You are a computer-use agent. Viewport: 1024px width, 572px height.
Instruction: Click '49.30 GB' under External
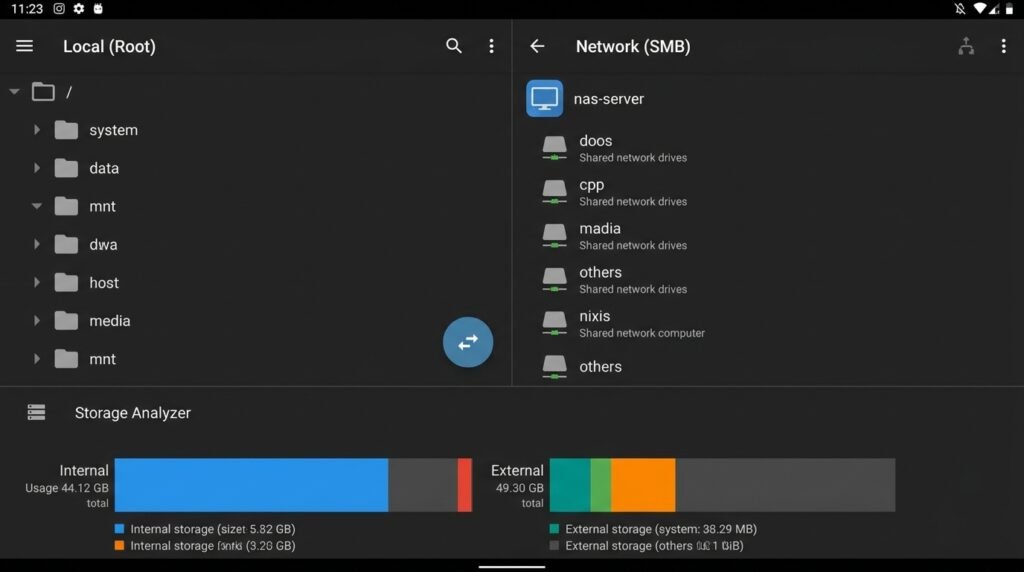pos(519,488)
